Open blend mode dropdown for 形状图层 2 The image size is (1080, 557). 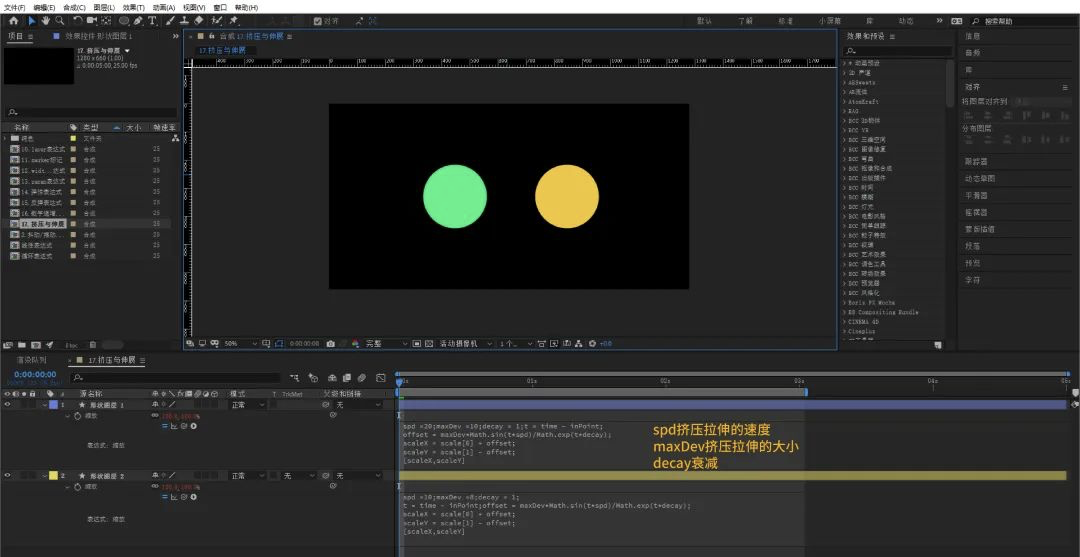pyautogui.click(x=247, y=475)
